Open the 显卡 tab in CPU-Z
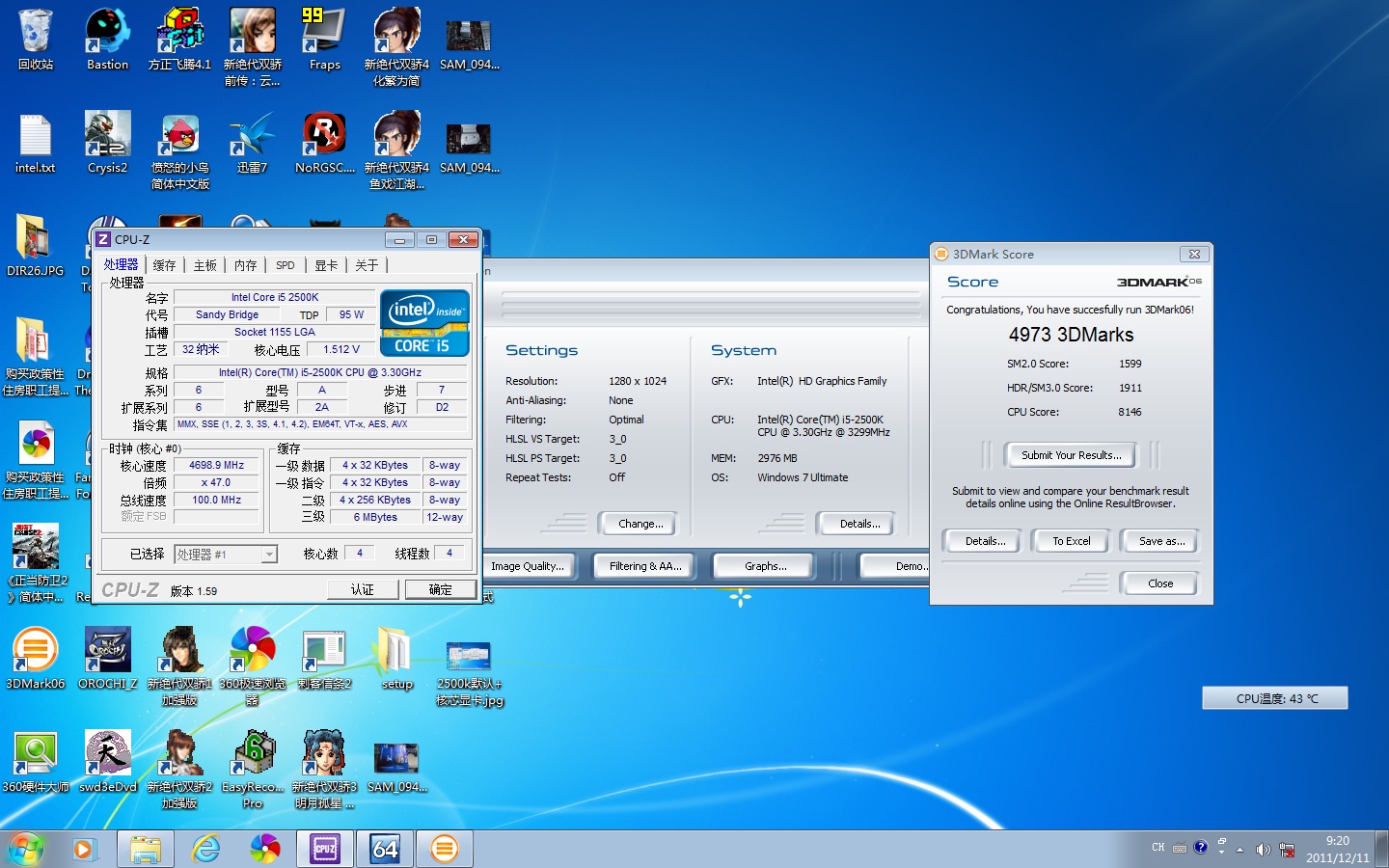Viewport: 1389px width, 868px height. click(x=326, y=265)
